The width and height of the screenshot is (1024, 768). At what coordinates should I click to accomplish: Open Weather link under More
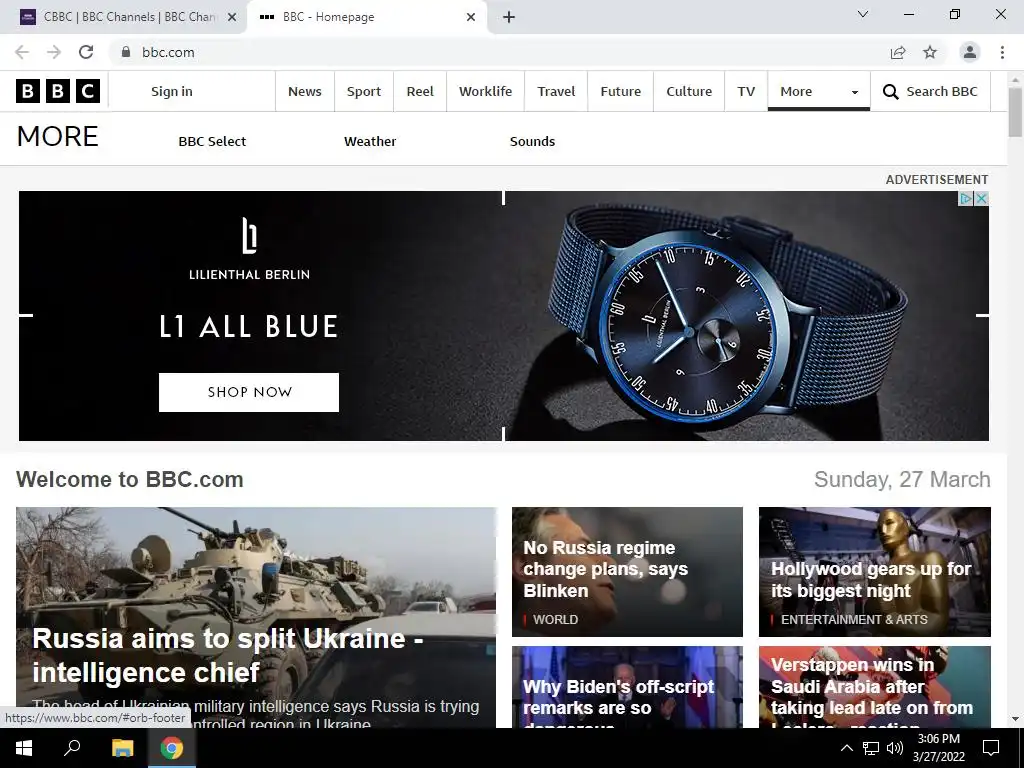tap(370, 141)
